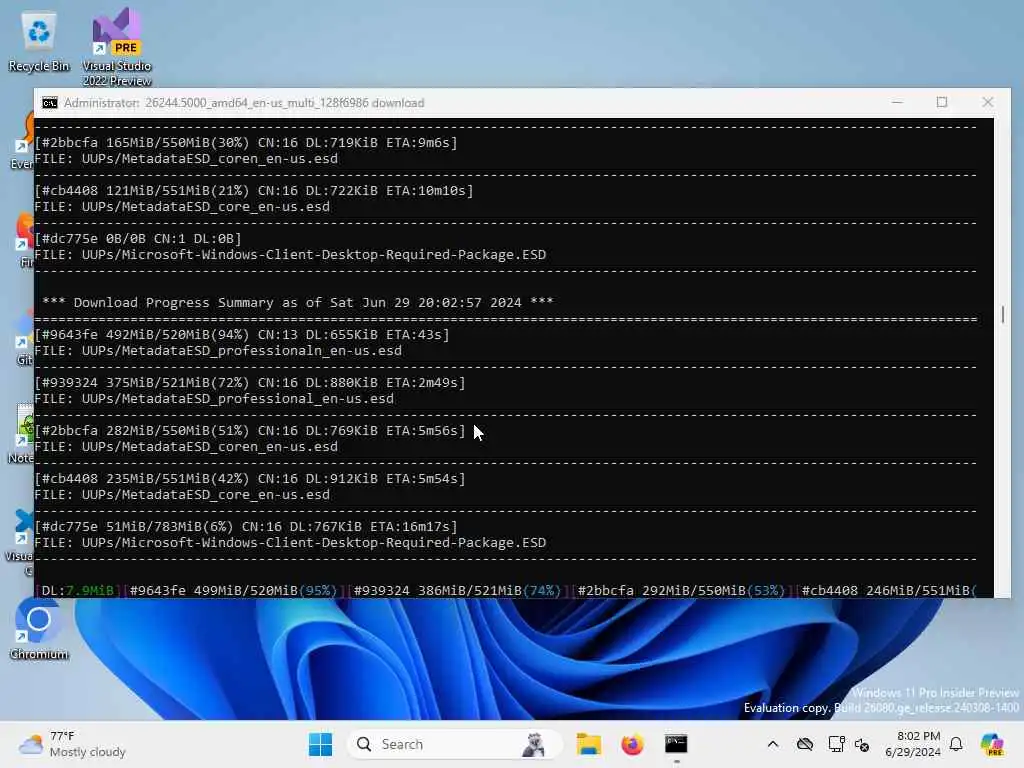Open the Windows Start menu
This screenshot has width=1024, height=768.
coord(320,744)
